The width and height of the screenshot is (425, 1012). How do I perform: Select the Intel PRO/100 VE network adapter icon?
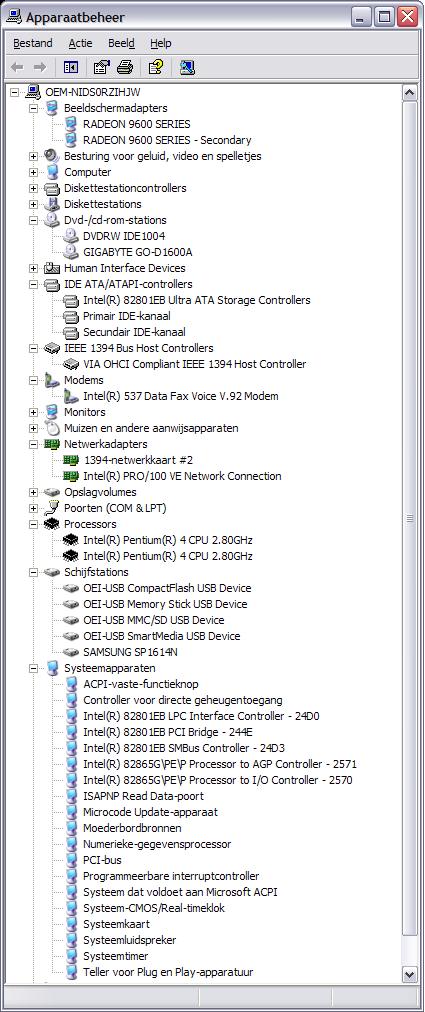(x=71, y=476)
